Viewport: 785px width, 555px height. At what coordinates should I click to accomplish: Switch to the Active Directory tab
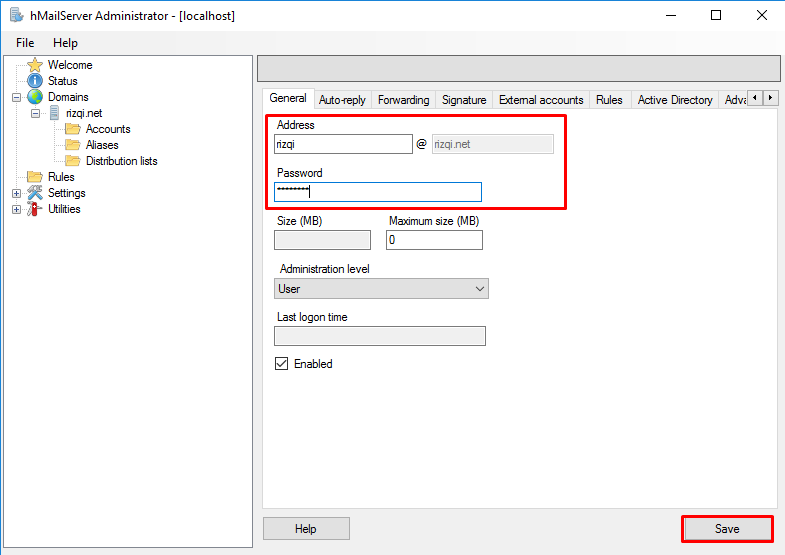tap(675, 100)
